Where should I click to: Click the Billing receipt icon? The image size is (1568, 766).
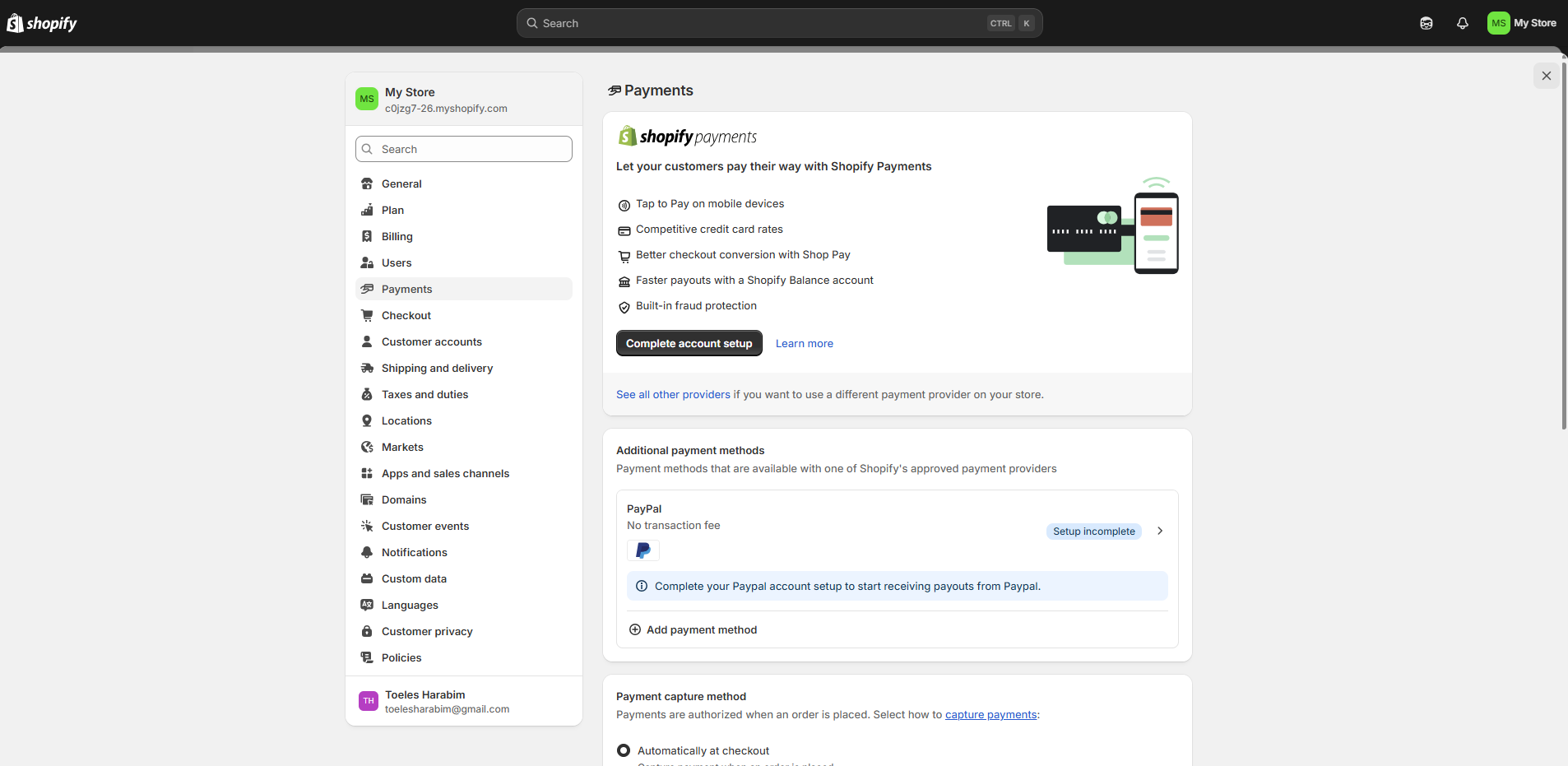[367, 236]
